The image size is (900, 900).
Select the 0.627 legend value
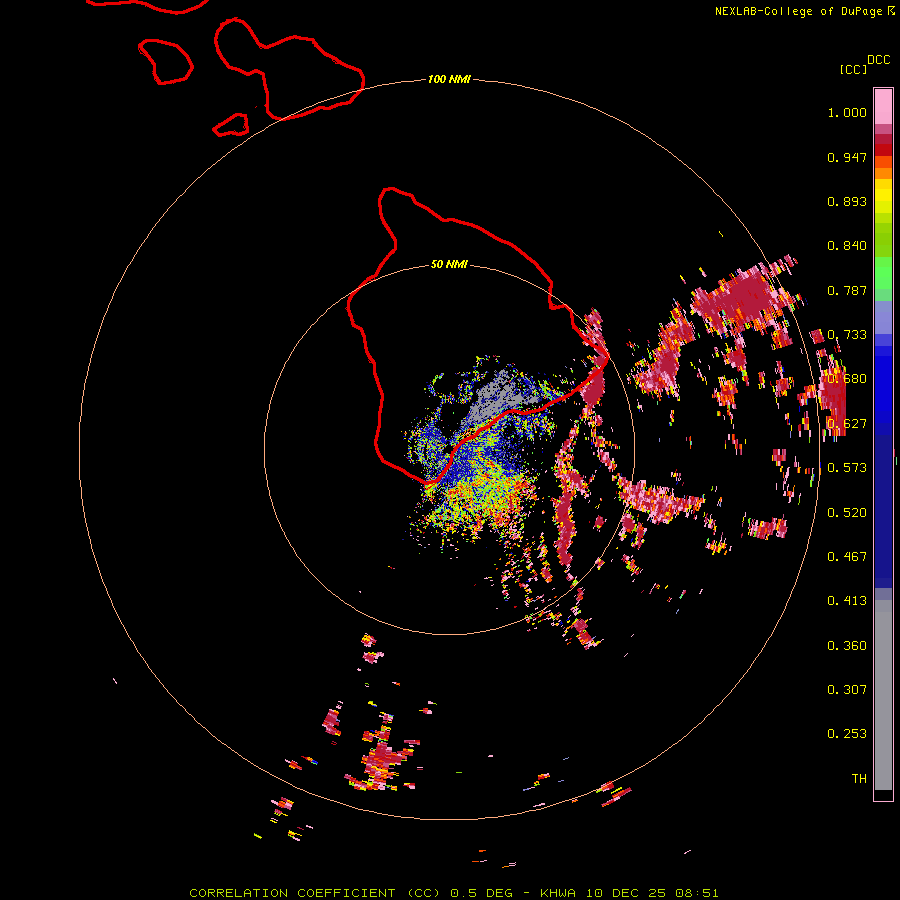point(847,424)
